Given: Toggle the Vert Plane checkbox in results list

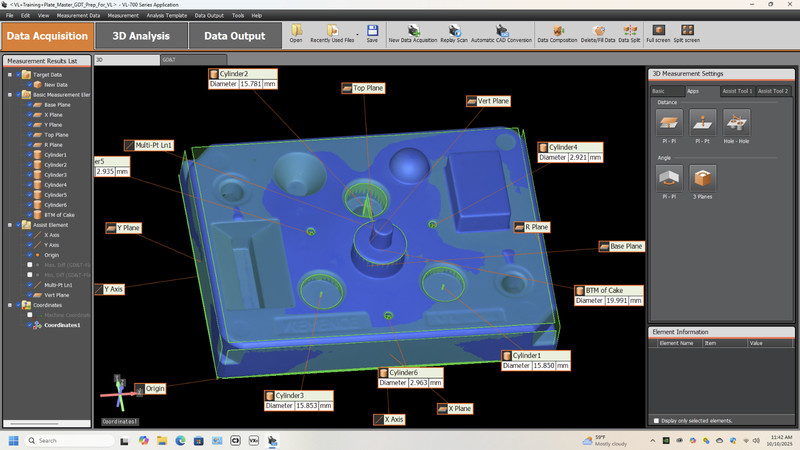Looking at the screenshot, I should (30, 295).
